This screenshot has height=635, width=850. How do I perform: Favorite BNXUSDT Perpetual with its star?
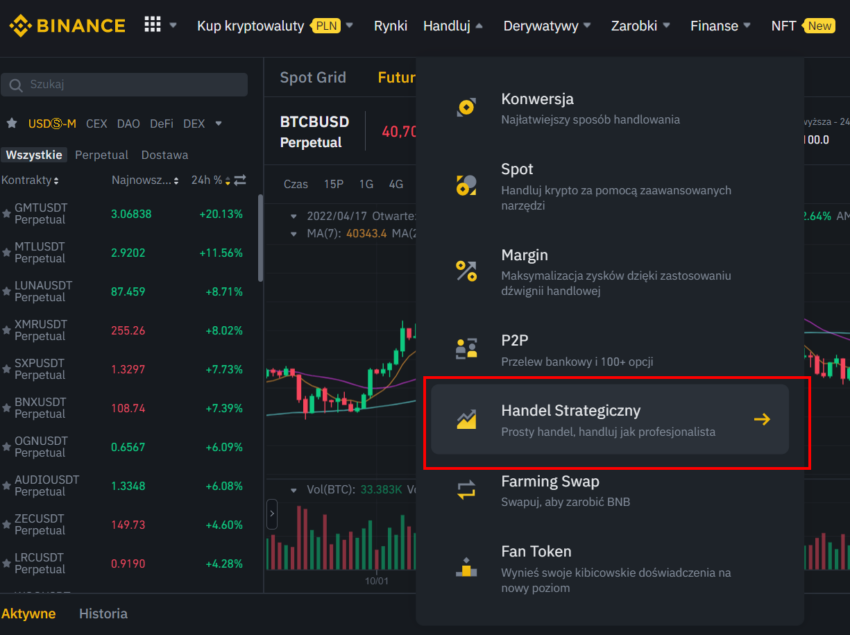tap(7, 408)
